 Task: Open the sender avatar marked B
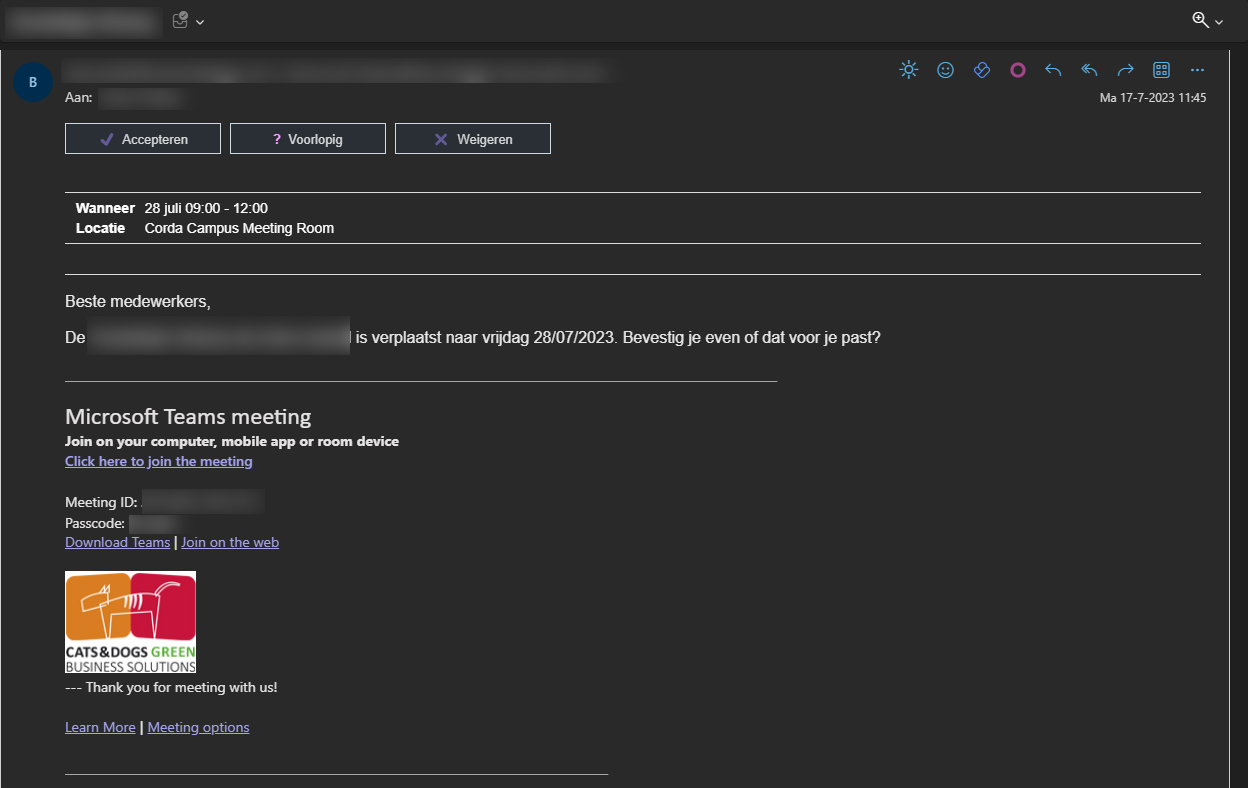pos(32,81)
